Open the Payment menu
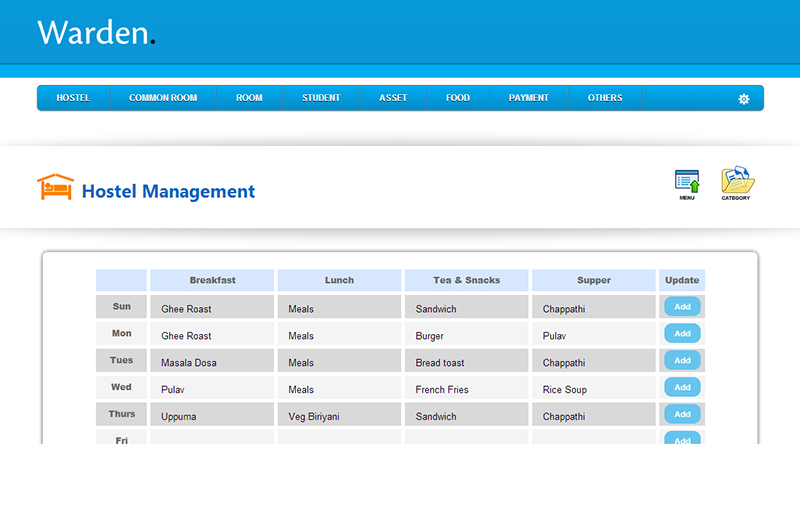The width and height of the screenshot is (800, 528). (x=528, y=98)
